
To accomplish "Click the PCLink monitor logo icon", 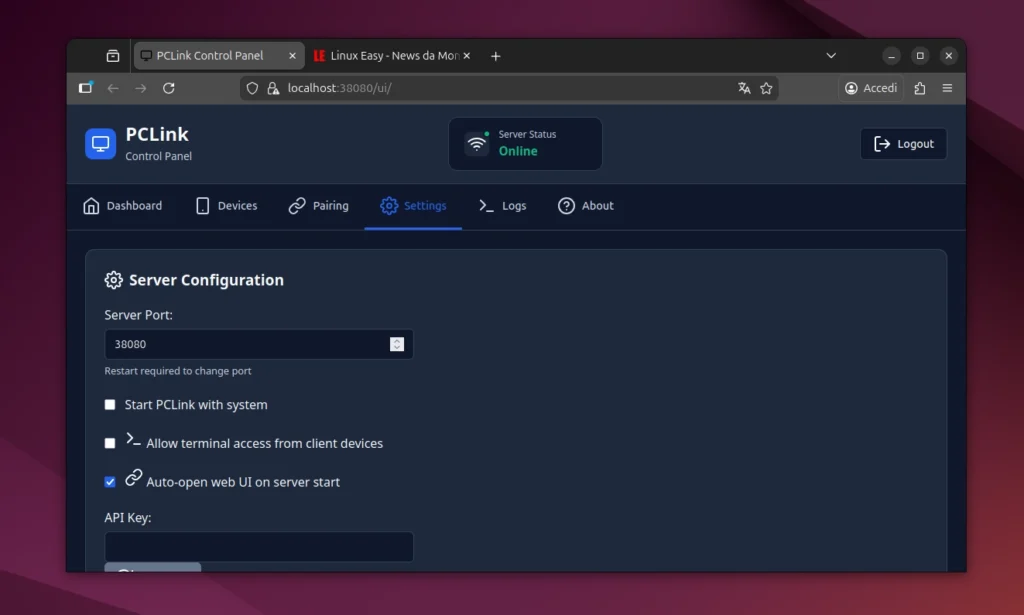I will (100, 144).
